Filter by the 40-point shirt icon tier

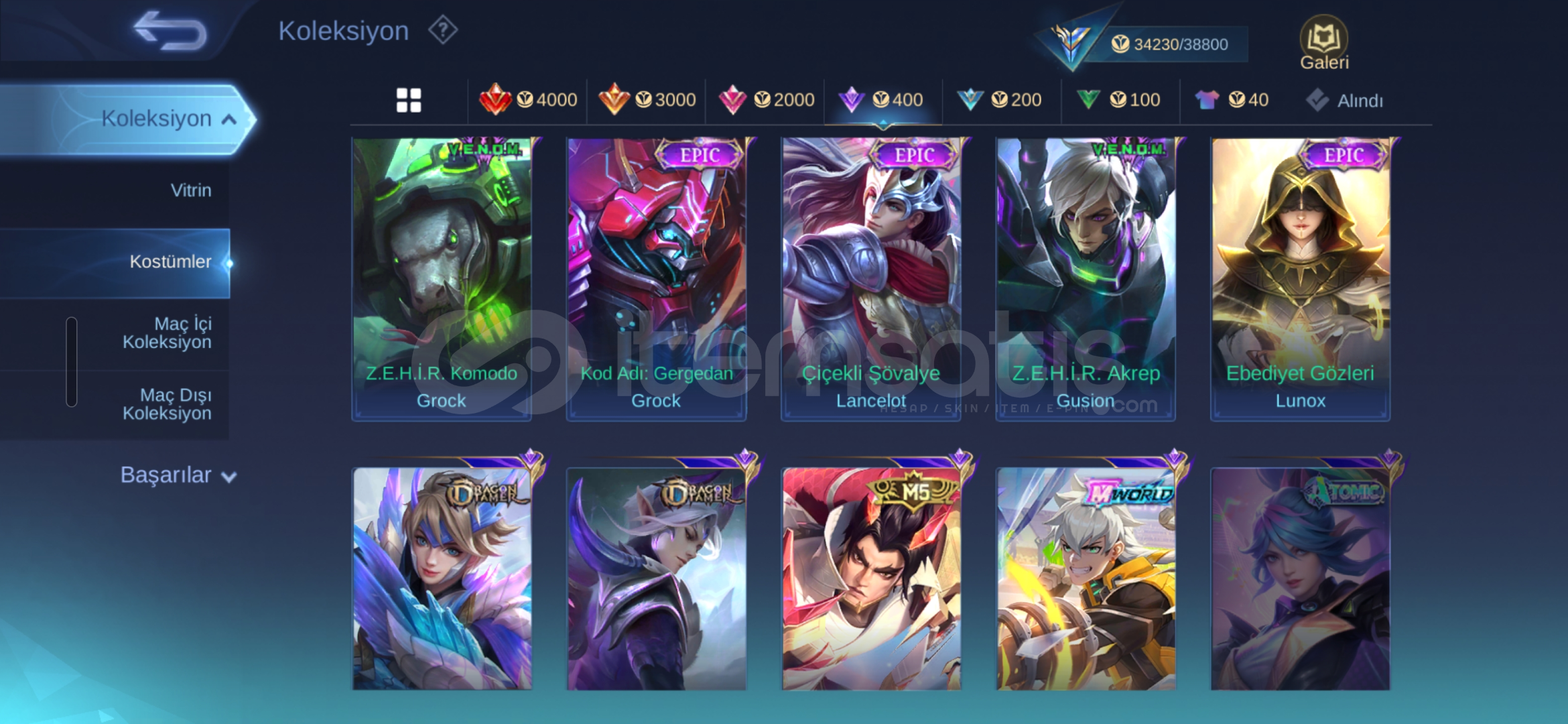pyautogui.click(x=1232, y=100)
